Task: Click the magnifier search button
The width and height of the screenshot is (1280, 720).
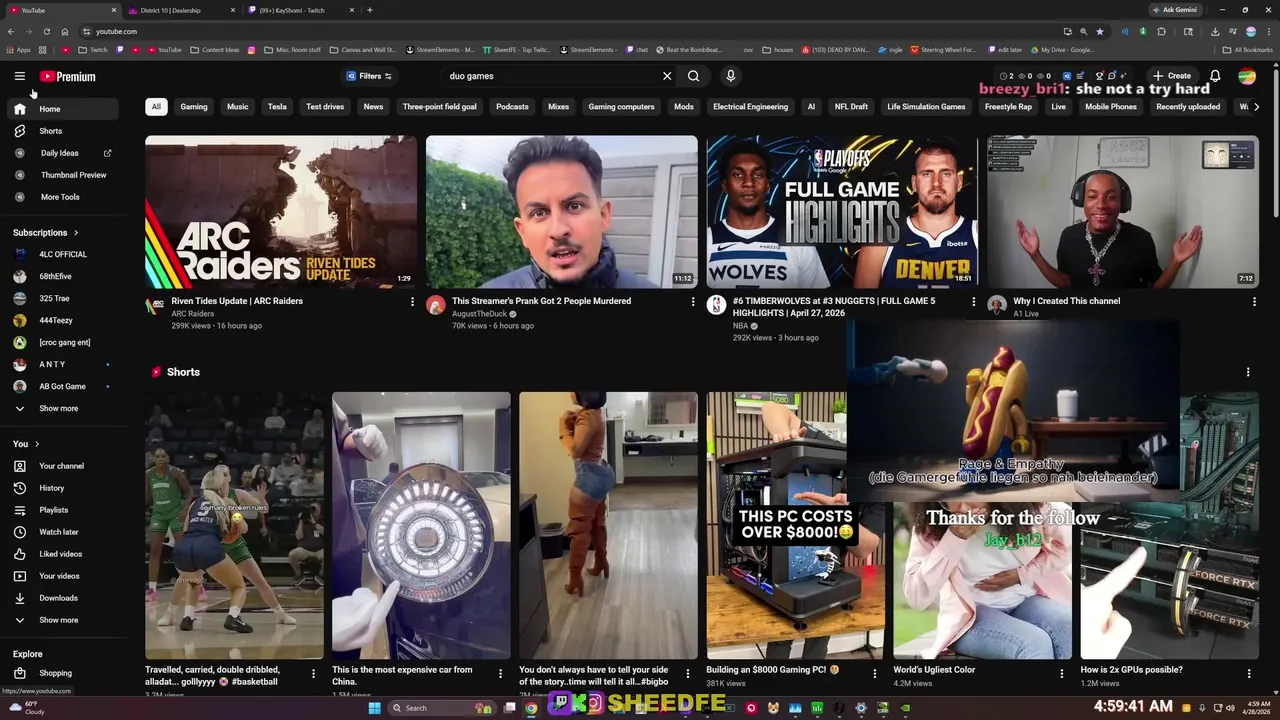Action: 693,76
